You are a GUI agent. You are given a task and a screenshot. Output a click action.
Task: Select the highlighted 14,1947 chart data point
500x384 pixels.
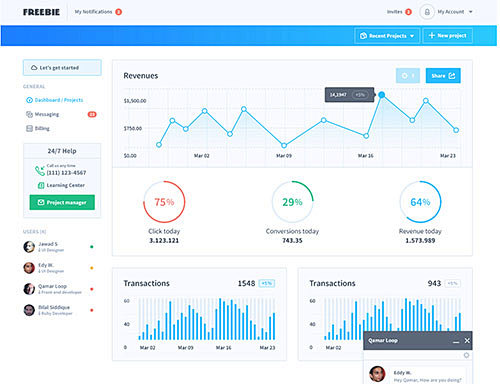pyautogui.click(x=382, y=95)
